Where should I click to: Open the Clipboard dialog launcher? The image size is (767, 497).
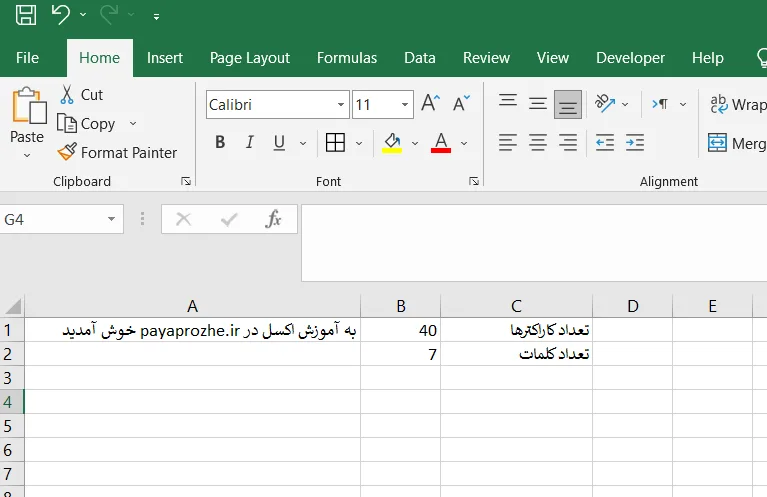click(186, 181)
